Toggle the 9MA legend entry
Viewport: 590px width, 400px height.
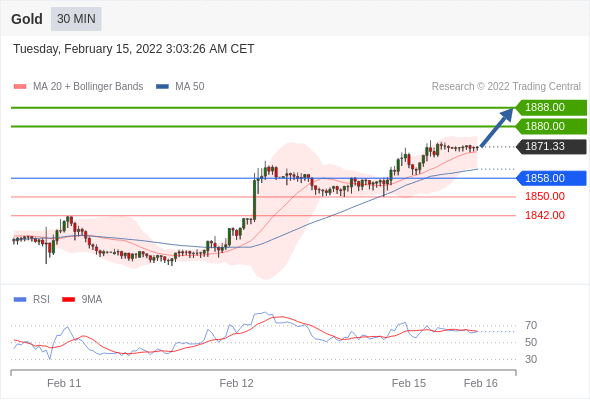pyautogui.click(x=82, y=300)
